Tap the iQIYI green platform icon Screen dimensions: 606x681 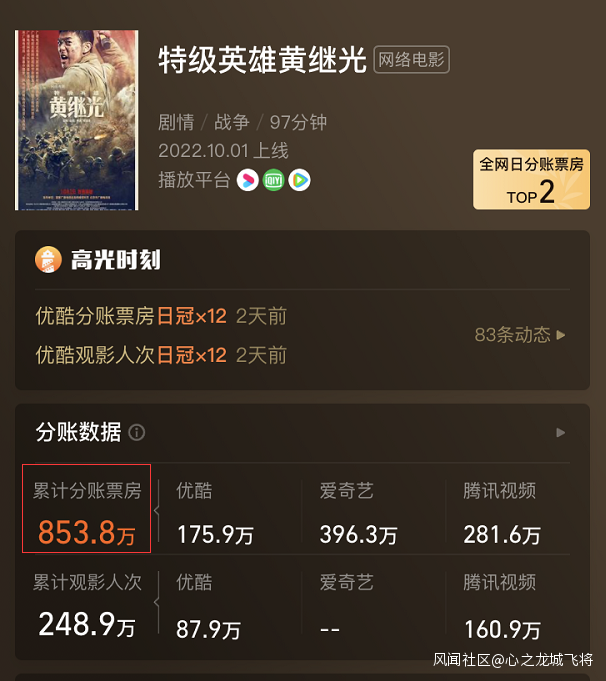point(274,180)
